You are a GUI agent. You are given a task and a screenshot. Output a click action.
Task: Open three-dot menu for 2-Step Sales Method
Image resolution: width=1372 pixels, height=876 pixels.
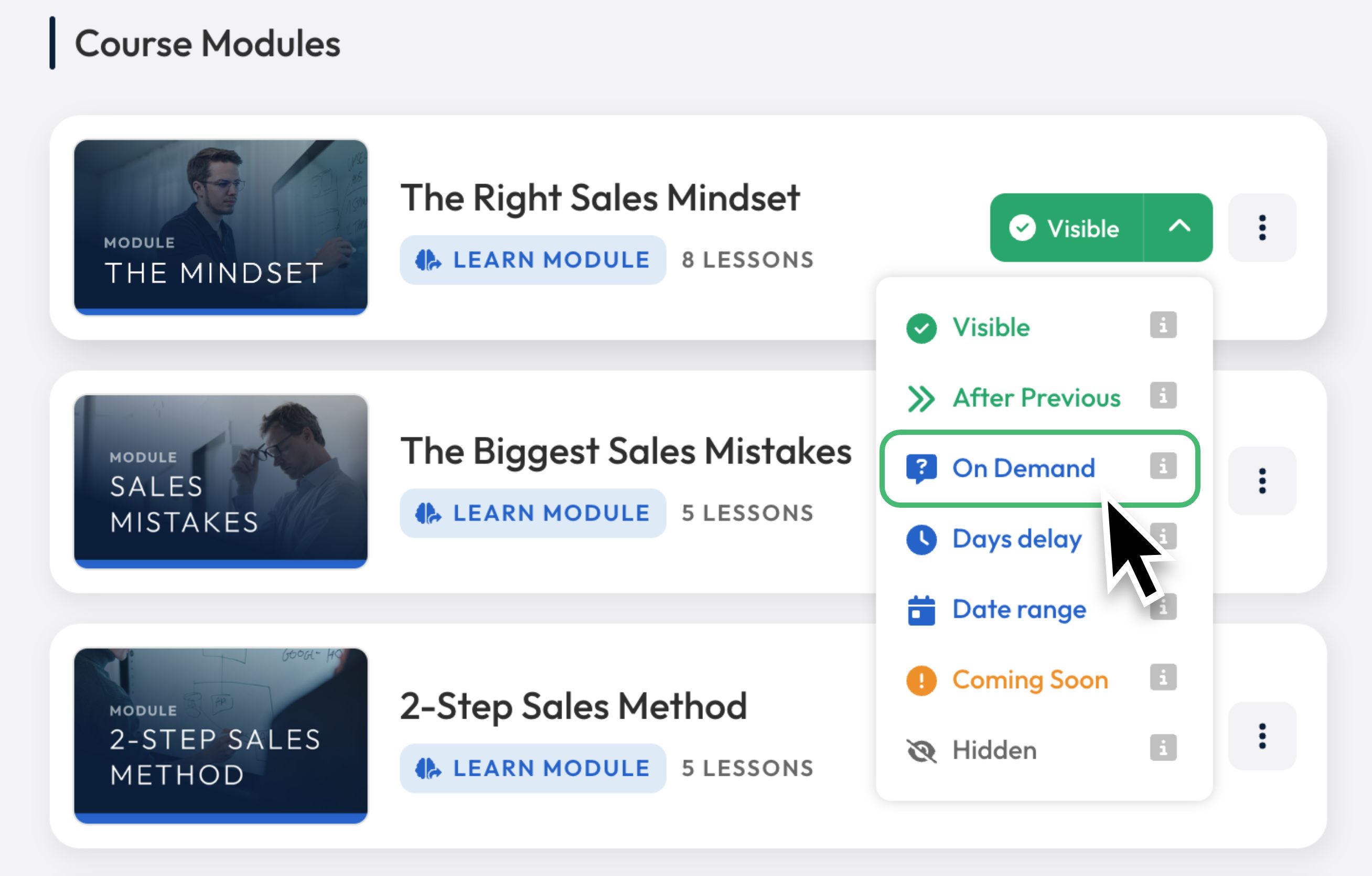pos(1262,736)
